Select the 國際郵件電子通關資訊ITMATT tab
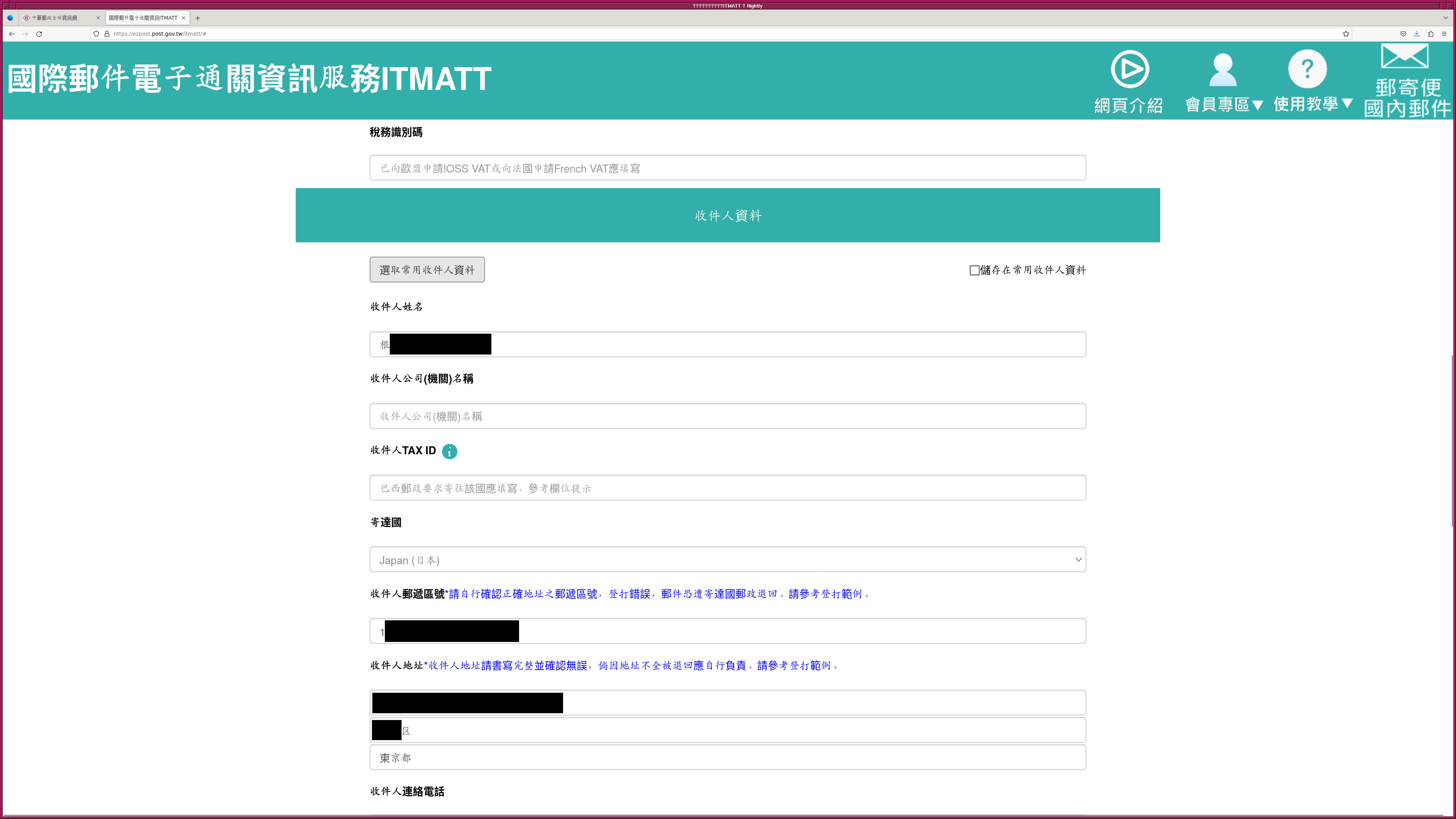The height and width of the screenshot is (819, 1456). coord(143,18)
